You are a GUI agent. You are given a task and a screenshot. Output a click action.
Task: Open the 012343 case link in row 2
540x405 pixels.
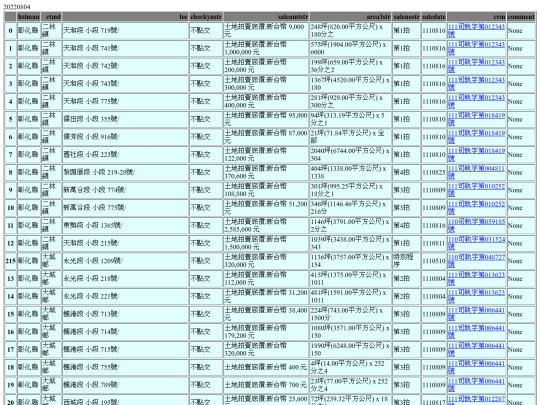coord(476,66)
